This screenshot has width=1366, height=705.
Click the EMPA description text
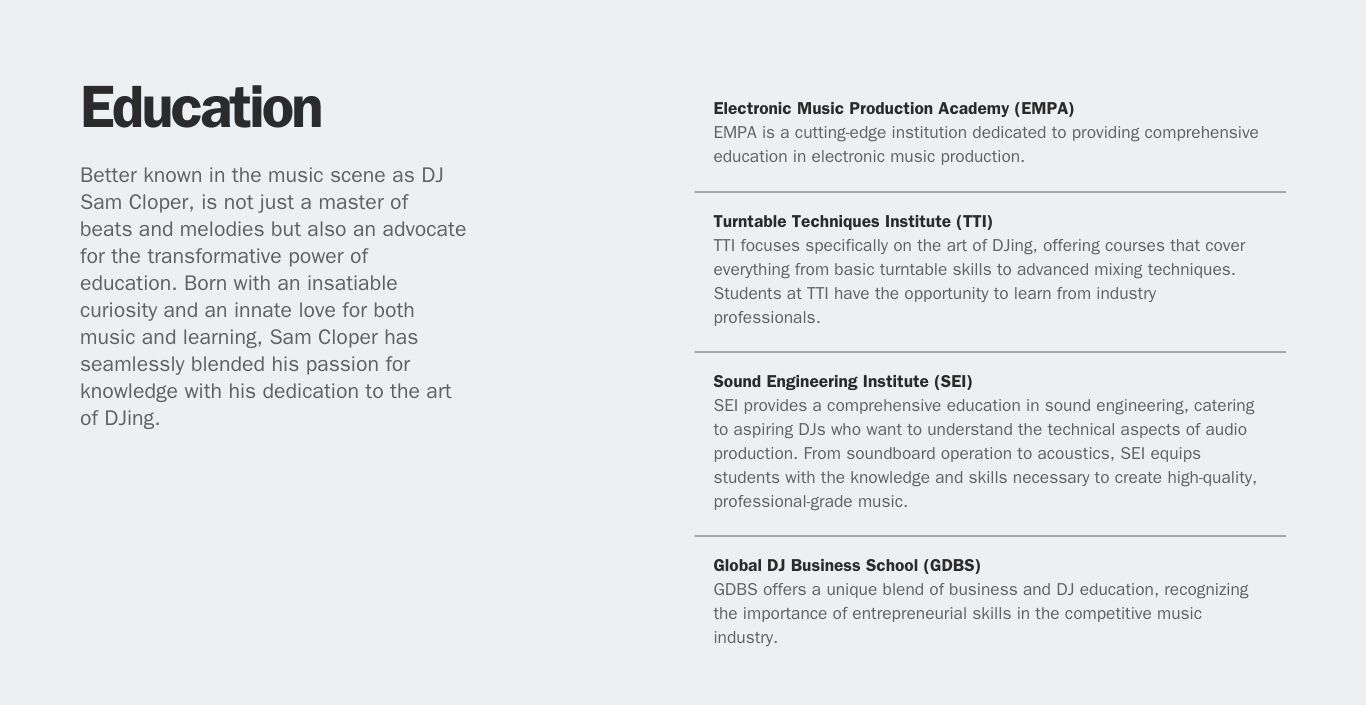(x=985, y=145)
